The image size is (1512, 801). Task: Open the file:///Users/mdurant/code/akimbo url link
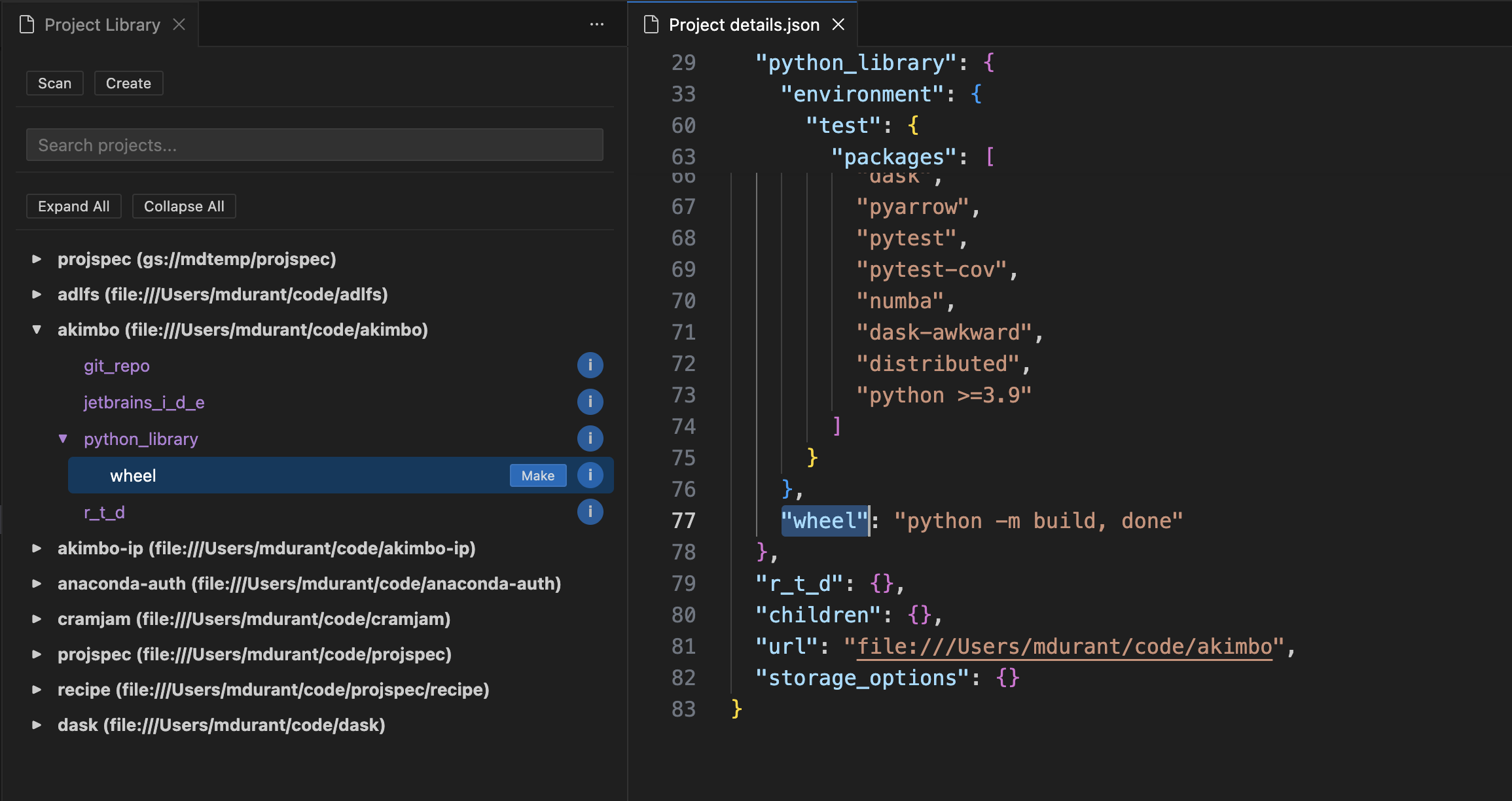(1064, 647)
